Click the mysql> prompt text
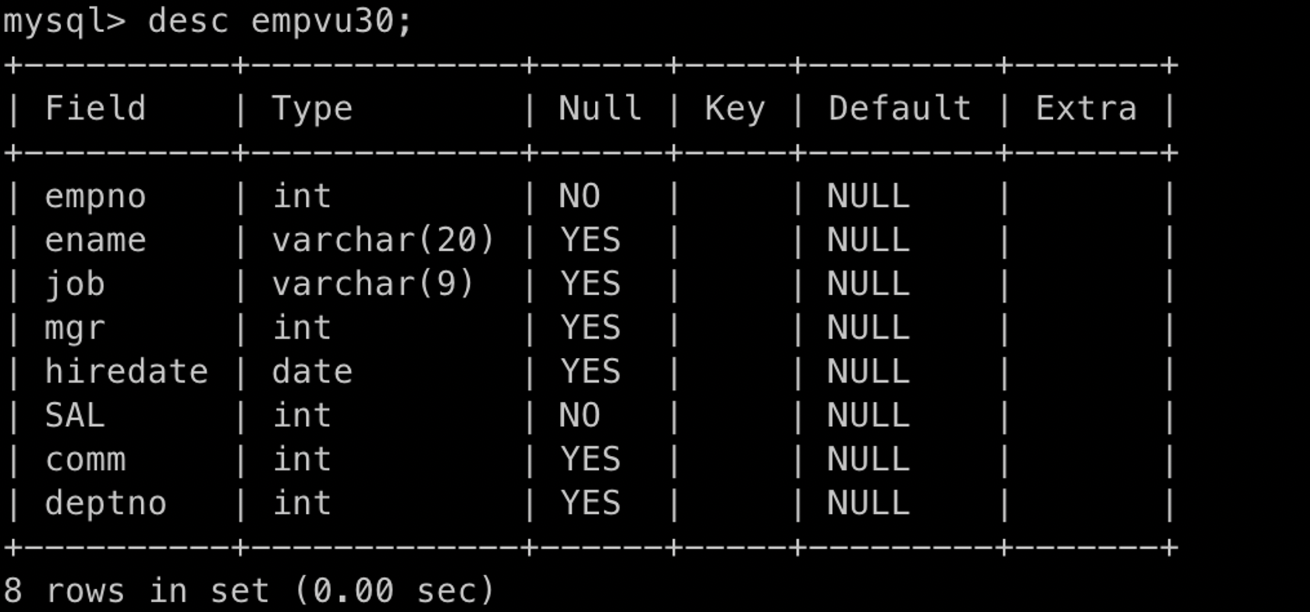The image size is (1310, 612). pos(64,21)
